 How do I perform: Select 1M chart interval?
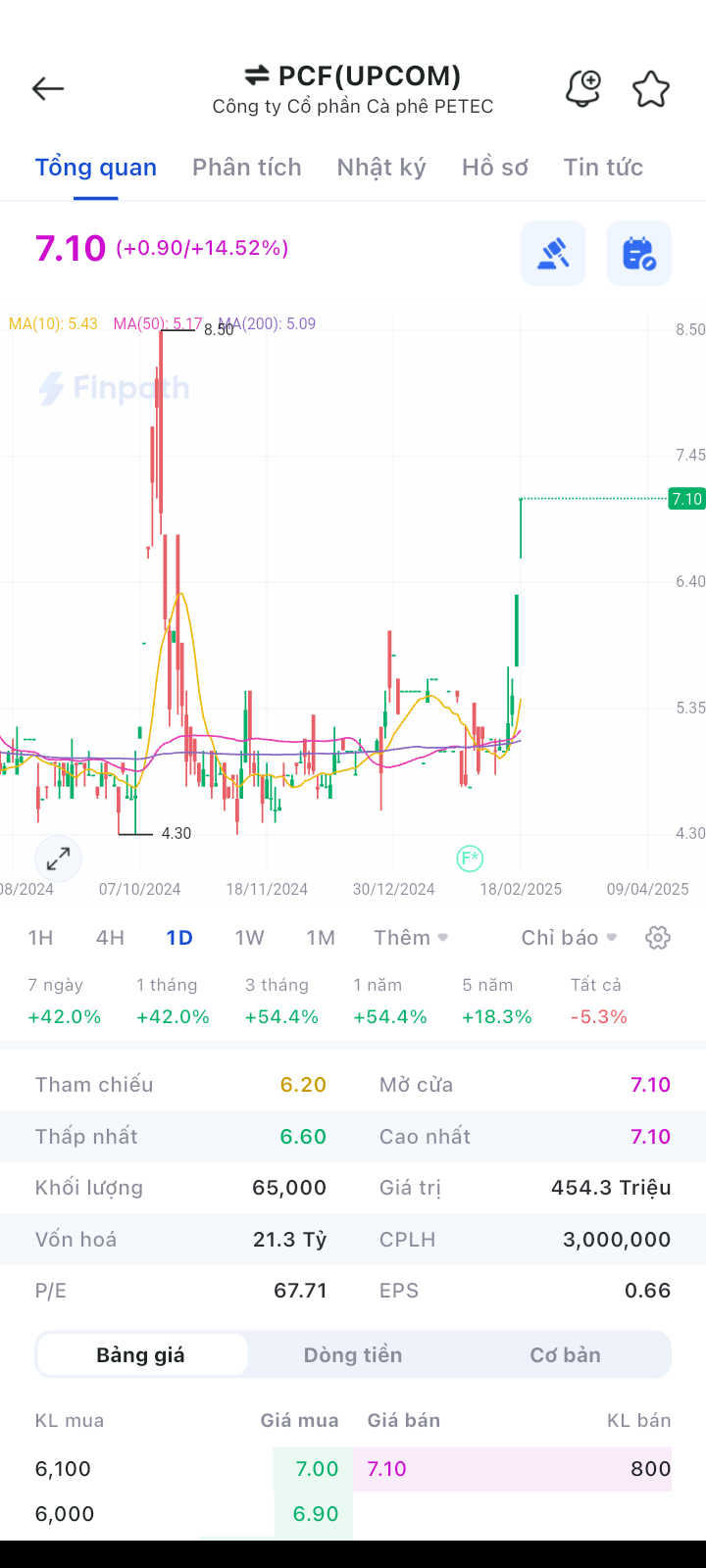(x=321, y=938)
